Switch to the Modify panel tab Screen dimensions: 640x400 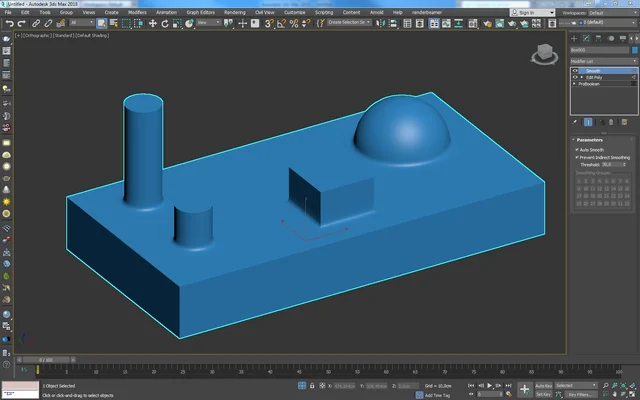pos(586,38)
